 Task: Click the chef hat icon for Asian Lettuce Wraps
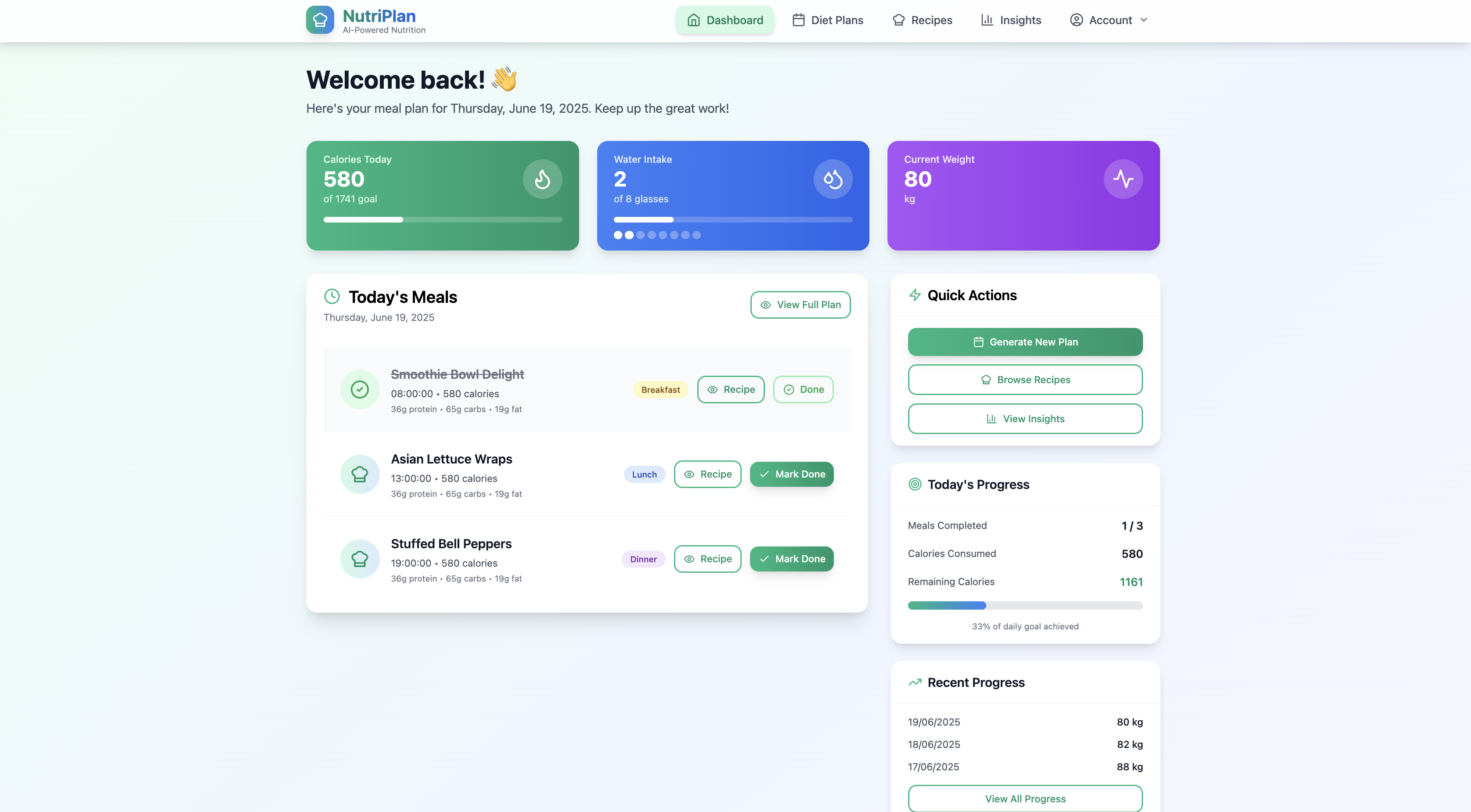point(360,474)
